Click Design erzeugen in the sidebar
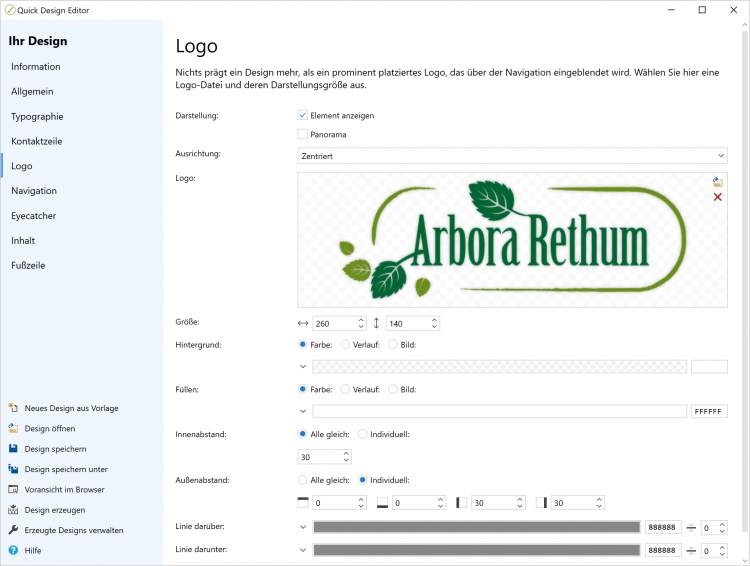The height and width of the screenshot is (566, 750). 54,510
